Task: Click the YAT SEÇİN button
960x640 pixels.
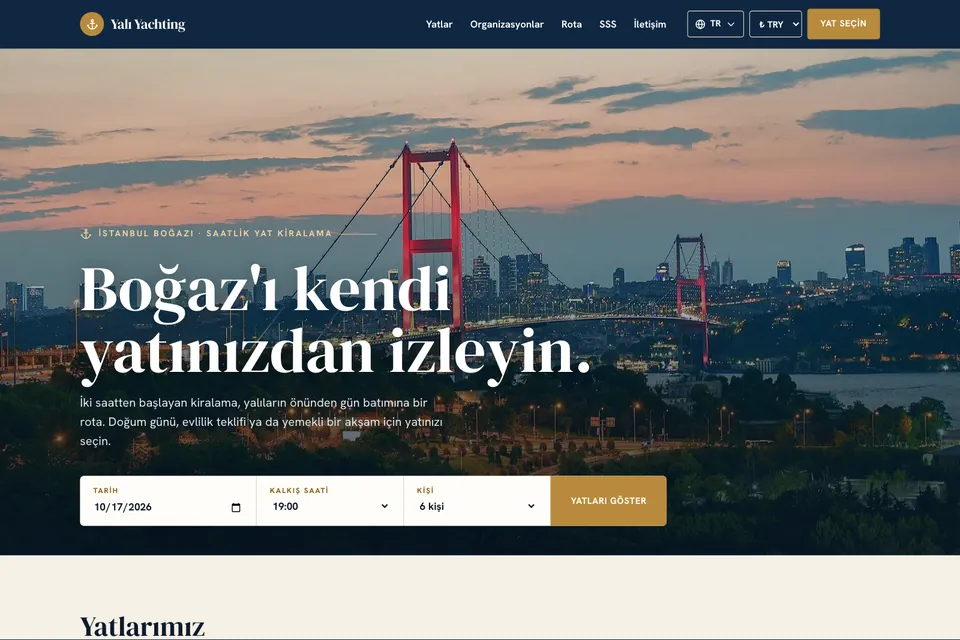Action: [843, 24]
